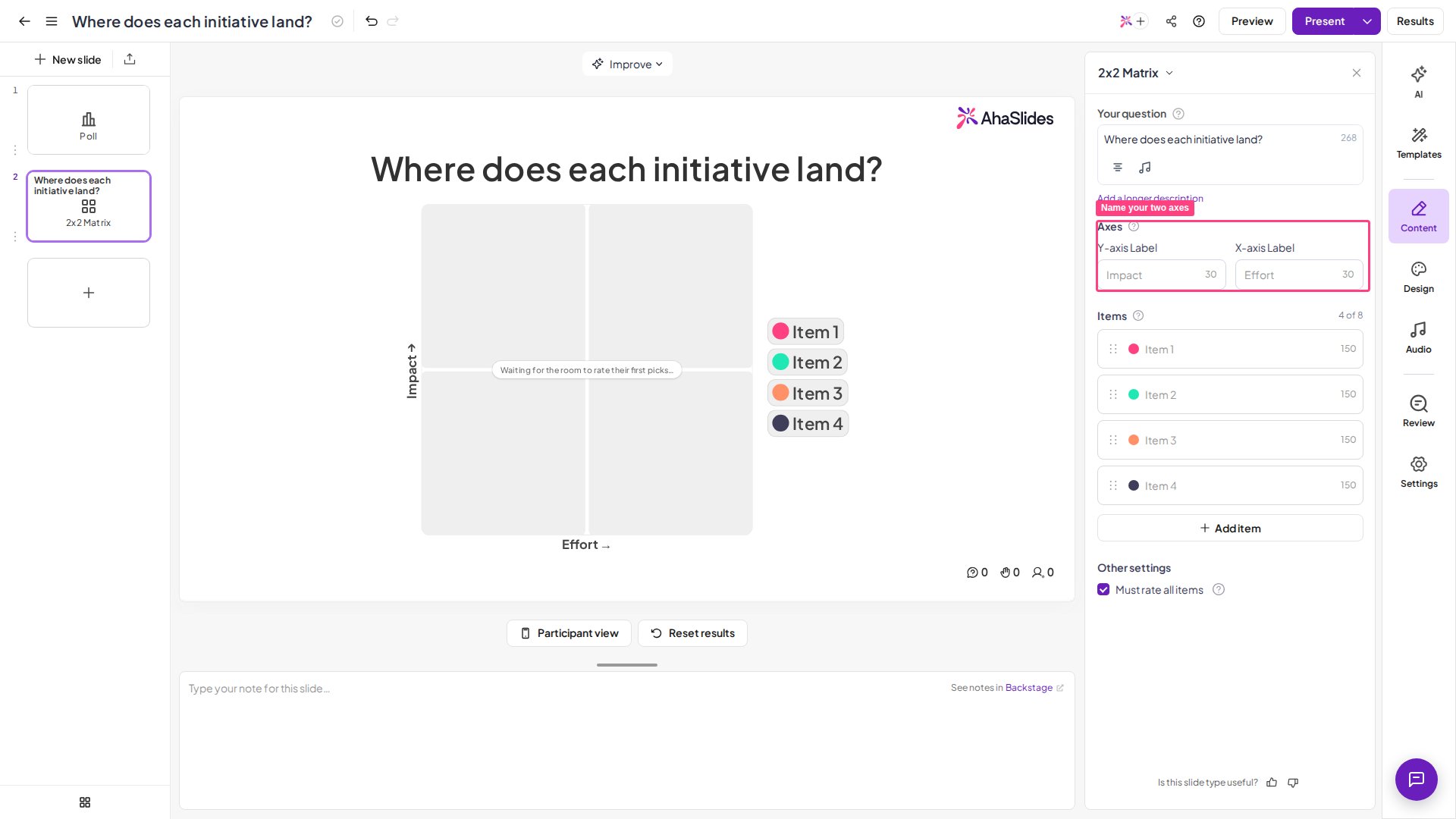Viewport: 1456px width, 819px height.
Task: Toggle the Must rate all items checkbox
Action: [x=1103, y=590]
